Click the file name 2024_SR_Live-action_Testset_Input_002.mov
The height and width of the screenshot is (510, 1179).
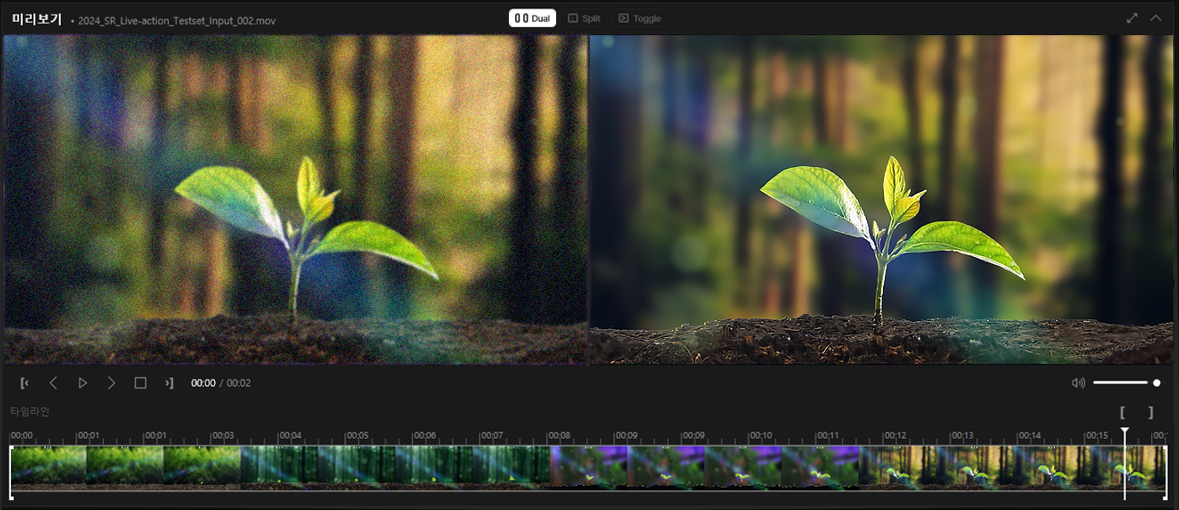pos(177,20)
